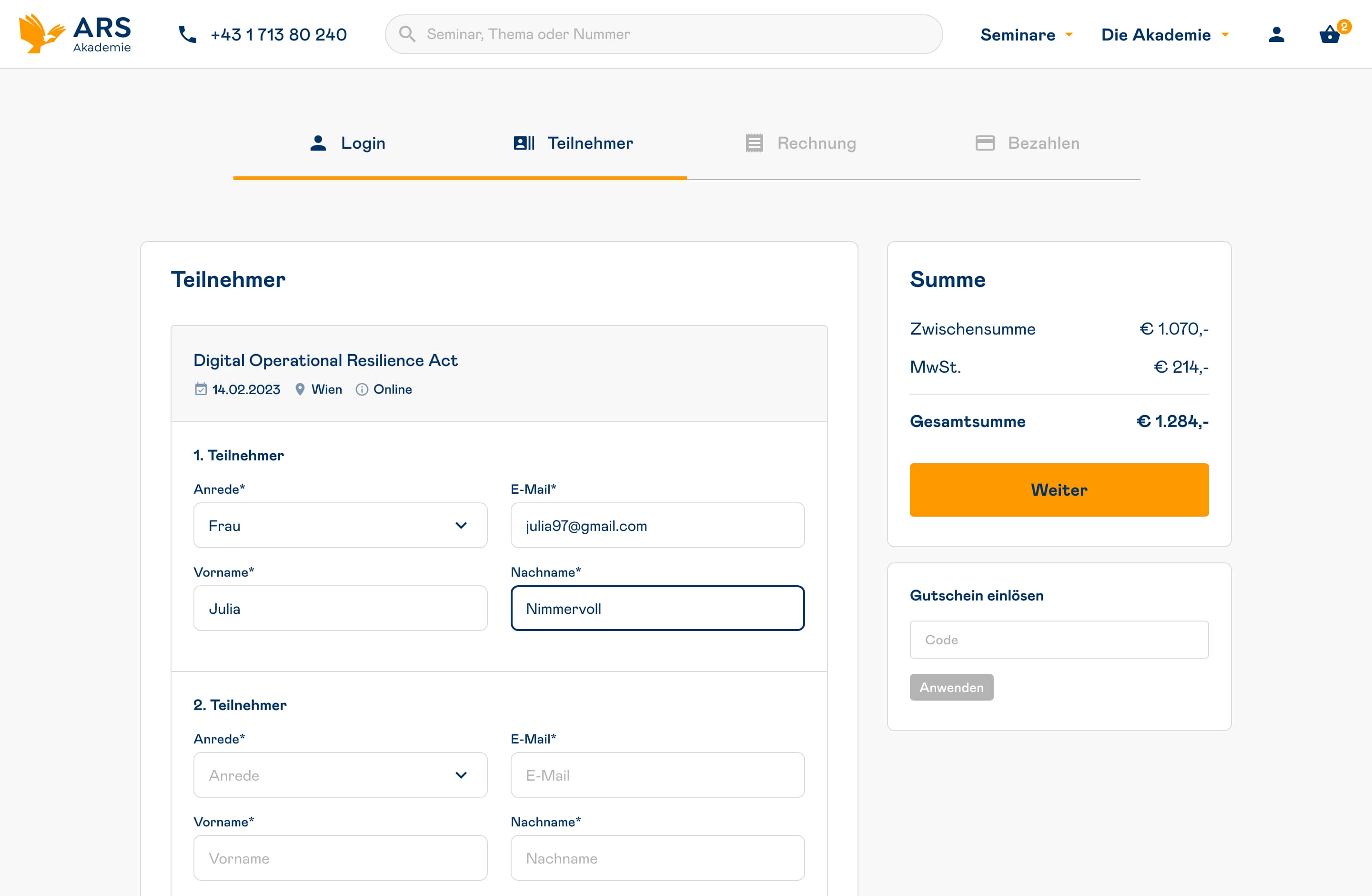Click the calendar icon beside 14.02.2023
The image size is (1372, 896).
point(201,389)
